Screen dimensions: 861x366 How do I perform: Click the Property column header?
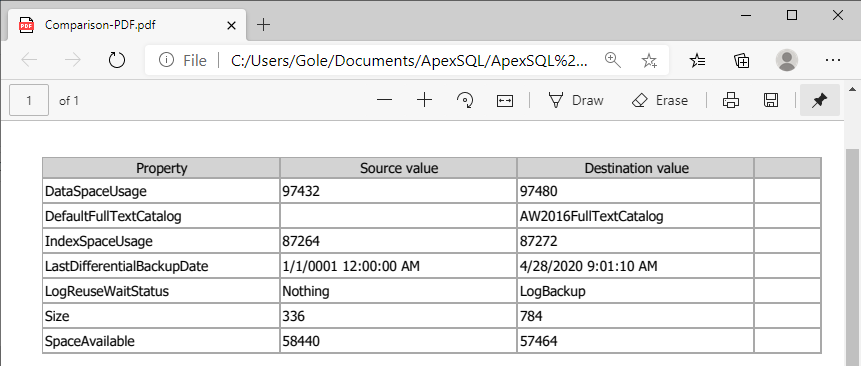pos(161,168)
